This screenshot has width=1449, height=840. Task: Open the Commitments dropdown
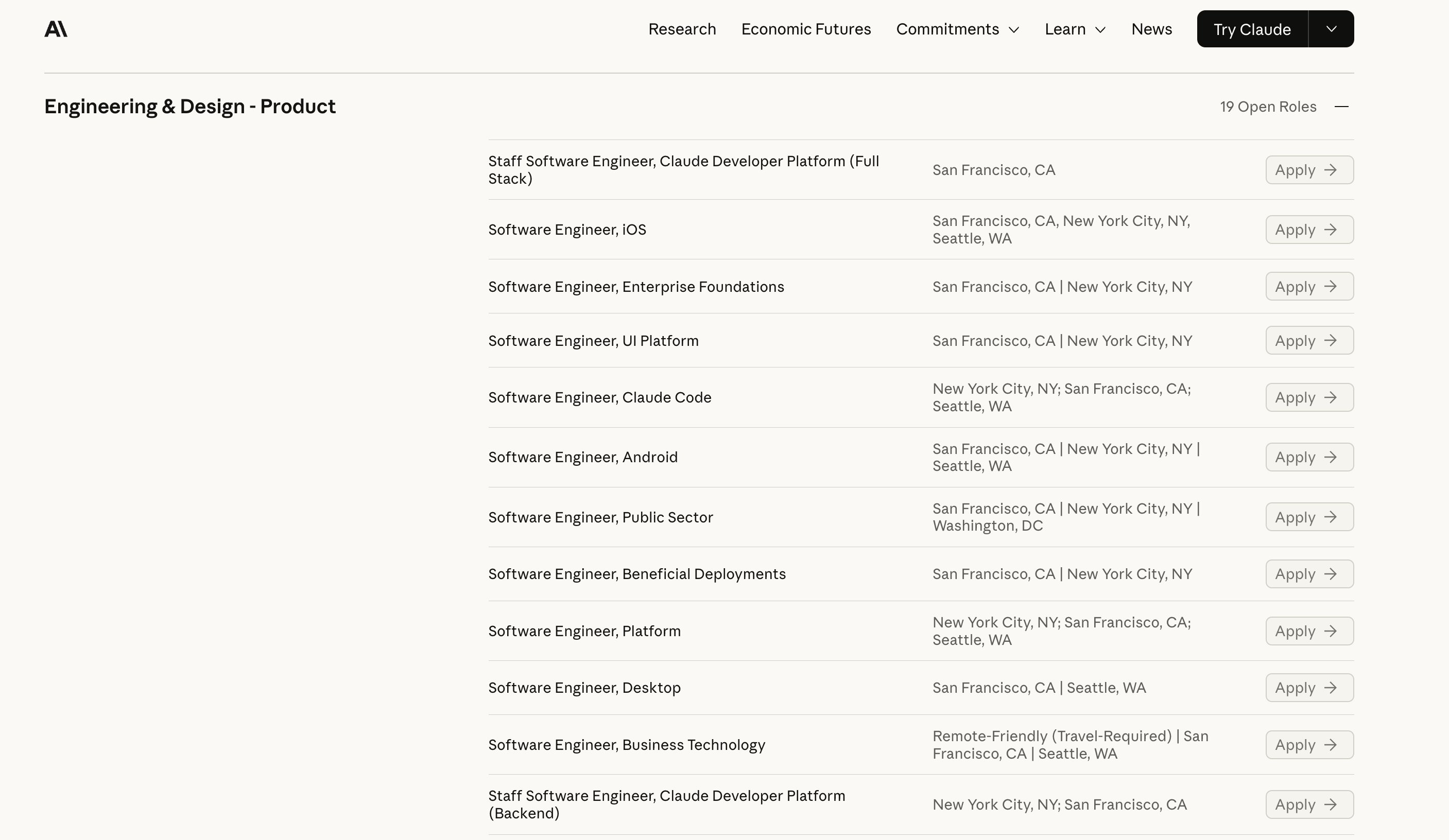[958, 29]
